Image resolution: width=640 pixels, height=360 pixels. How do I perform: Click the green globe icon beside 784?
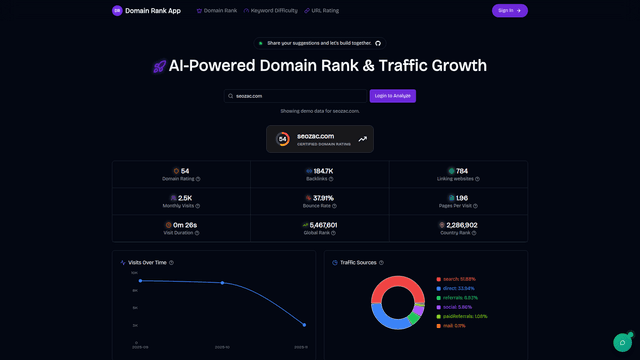coord(451,171)
